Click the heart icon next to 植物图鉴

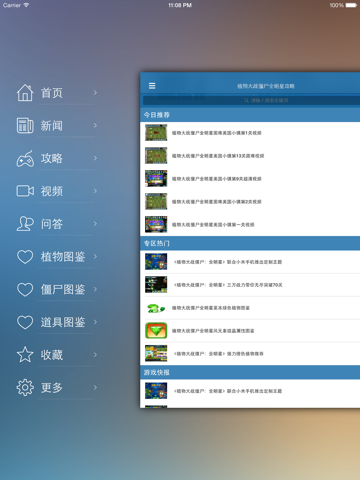25,257
